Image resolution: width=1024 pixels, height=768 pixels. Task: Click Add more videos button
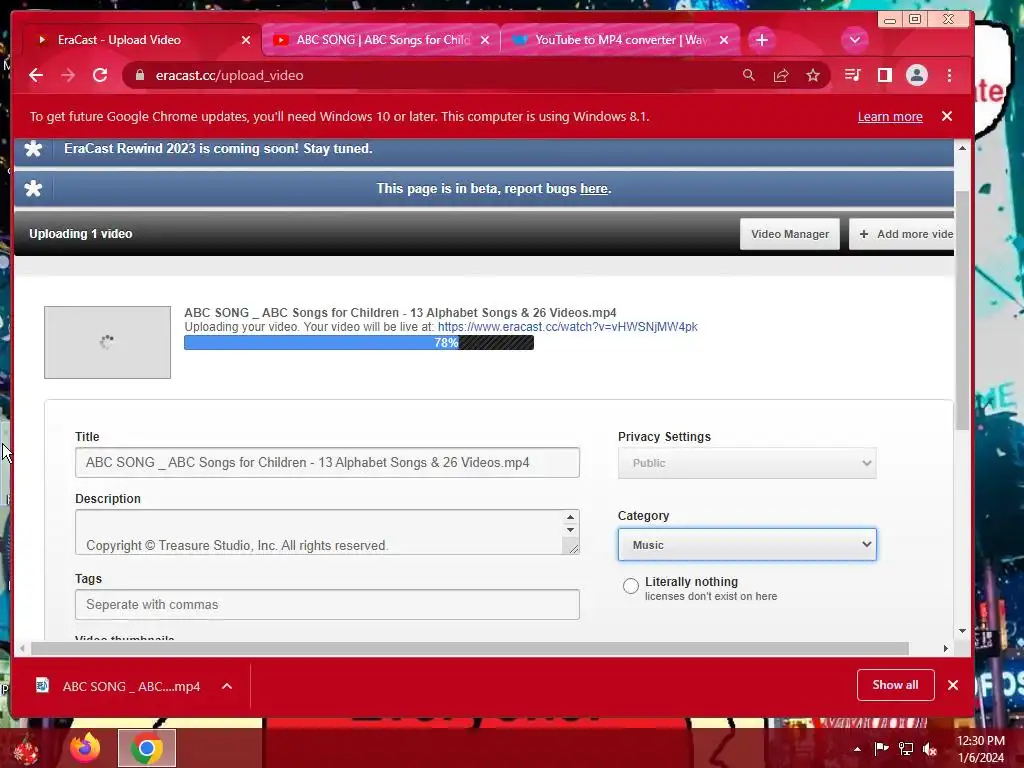point(901,234)
